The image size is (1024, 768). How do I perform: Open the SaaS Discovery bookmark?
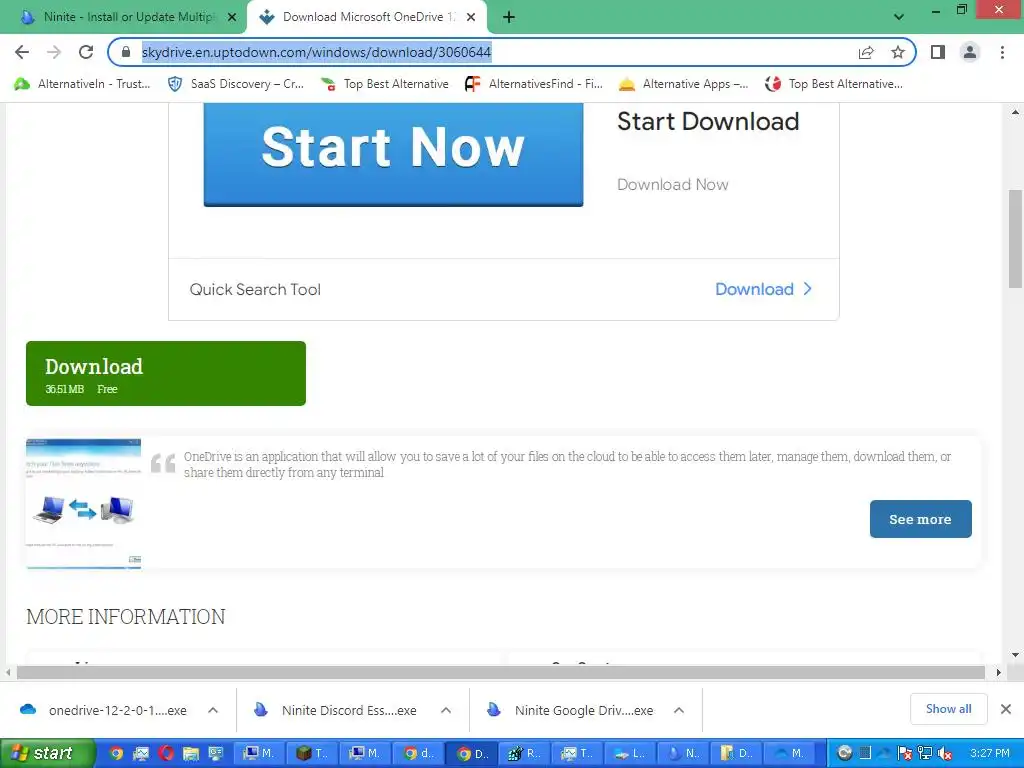[x=236, y=84]
